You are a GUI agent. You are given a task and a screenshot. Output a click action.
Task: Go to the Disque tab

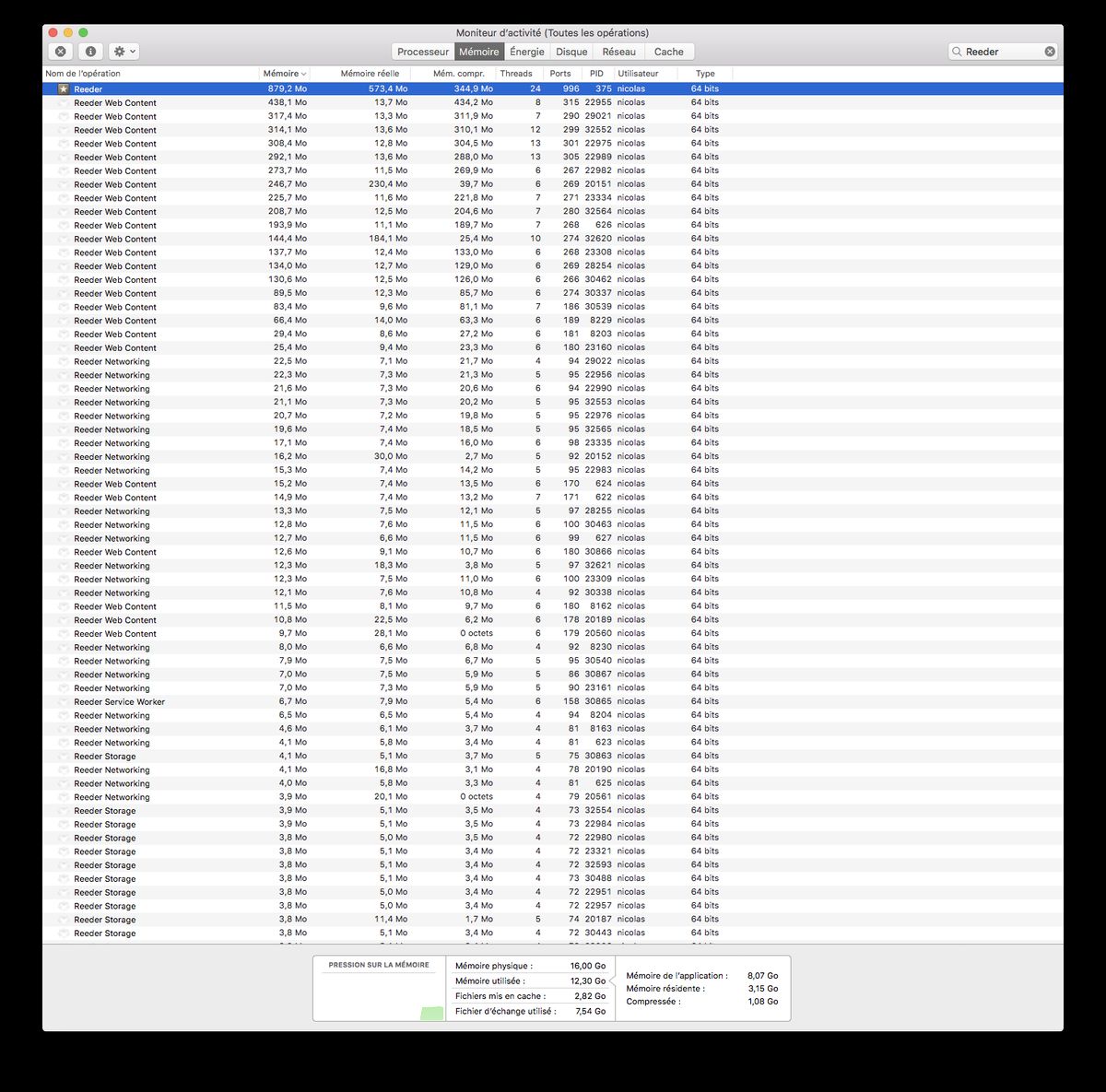point(571,52)
